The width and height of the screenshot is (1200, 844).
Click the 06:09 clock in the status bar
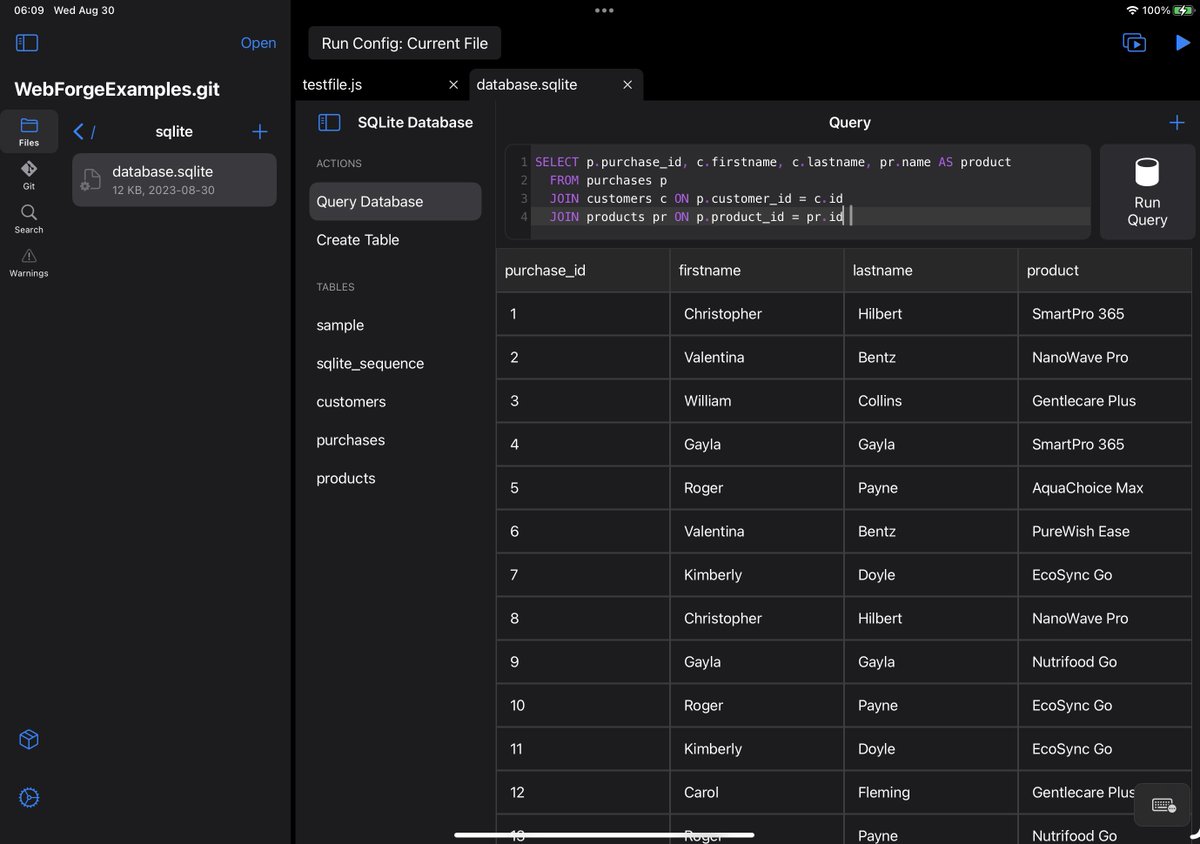pos(29,10)
